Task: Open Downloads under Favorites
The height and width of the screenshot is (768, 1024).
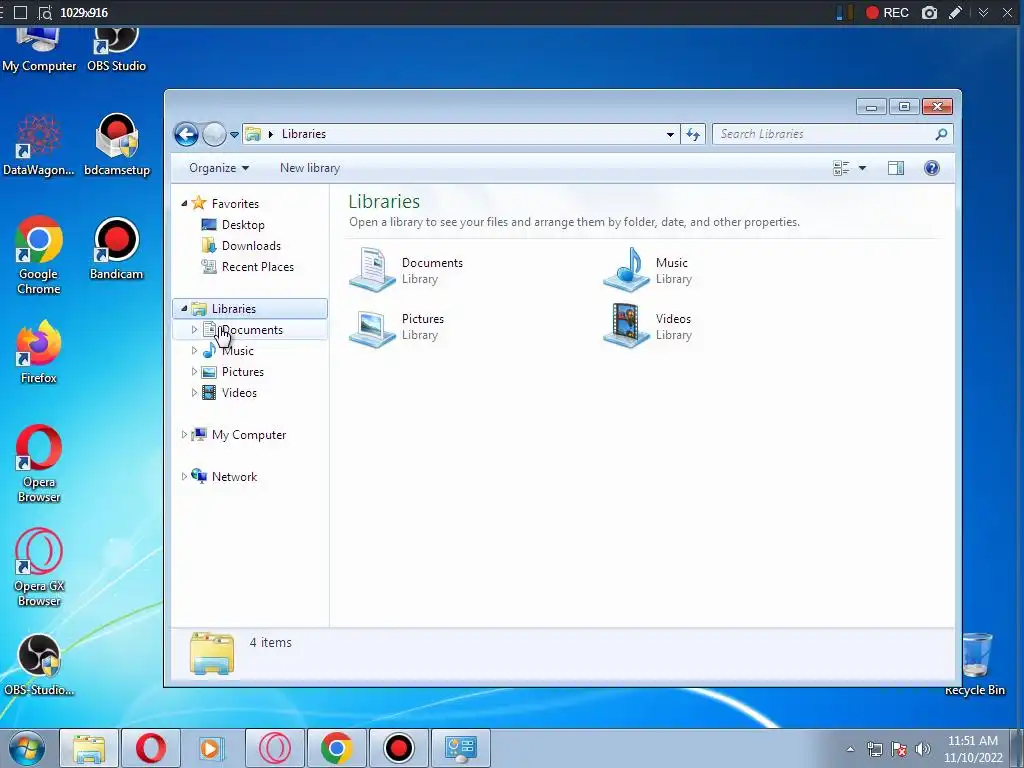Action: (251, 246)
